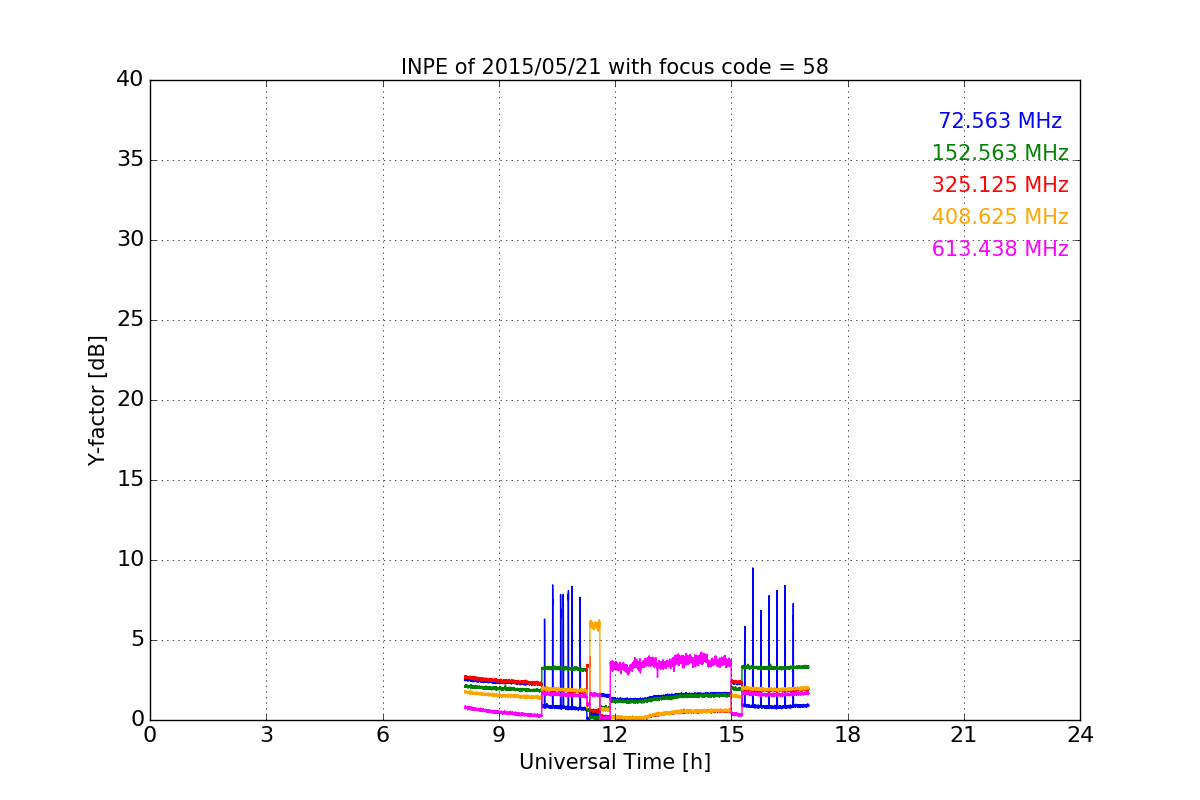This screenshot has height=800, width=1200.
Task: Click the y-axis tick label 5
Action: (137, 640)
